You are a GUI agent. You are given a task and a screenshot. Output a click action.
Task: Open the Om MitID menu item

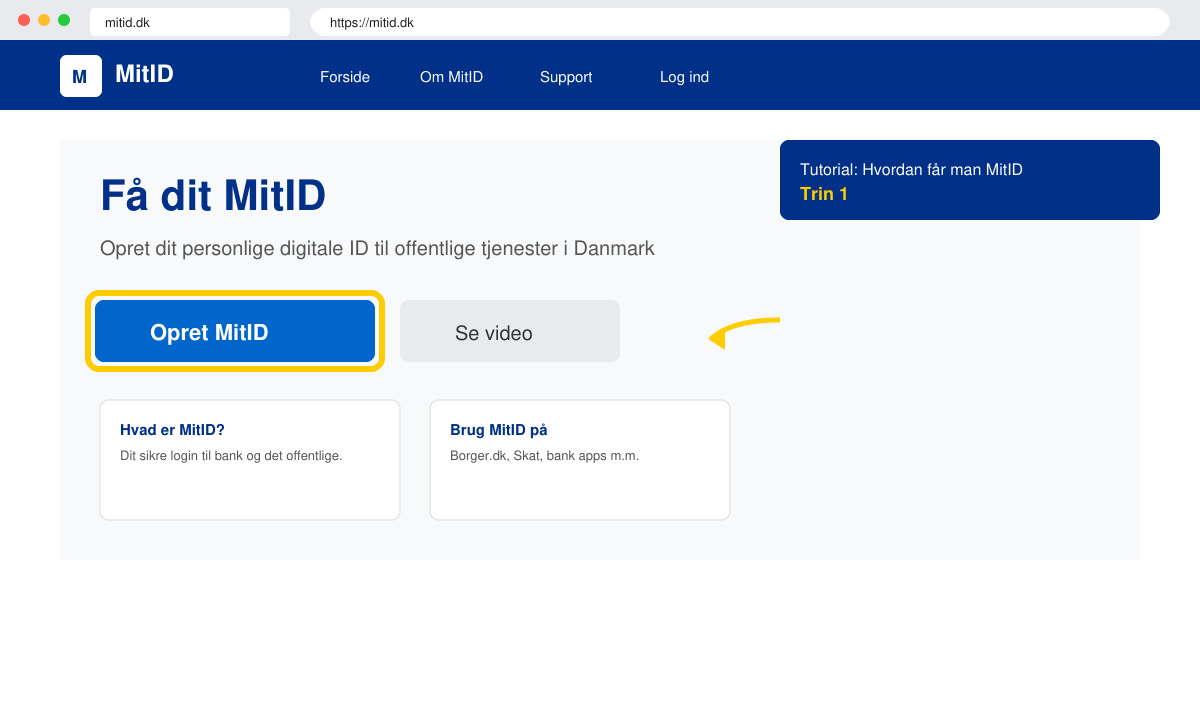451,77
